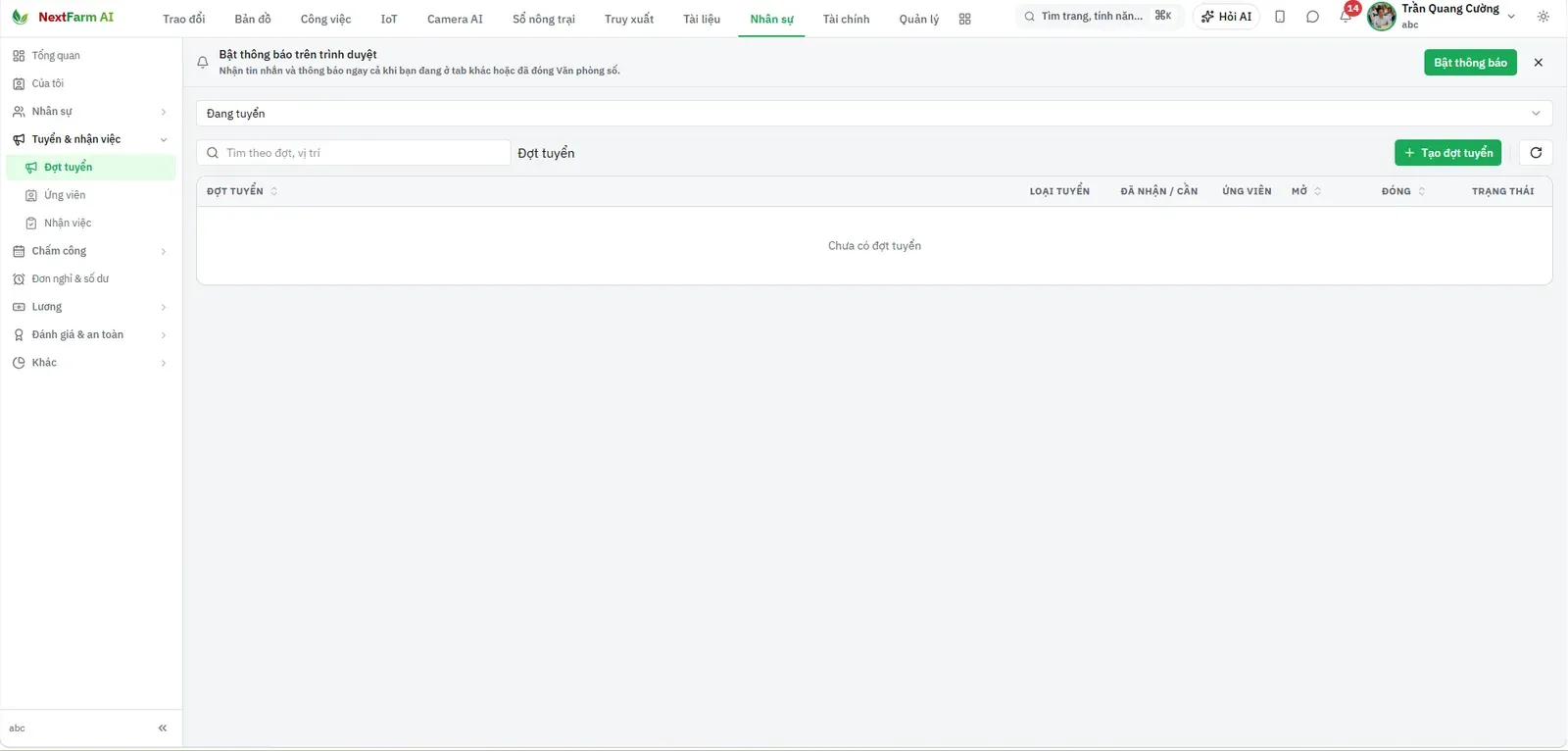The width and height of the screenshot is (1568, 751).
Task: Collapse the sidebar with double-chevron icon
Action: click(163, 728)
